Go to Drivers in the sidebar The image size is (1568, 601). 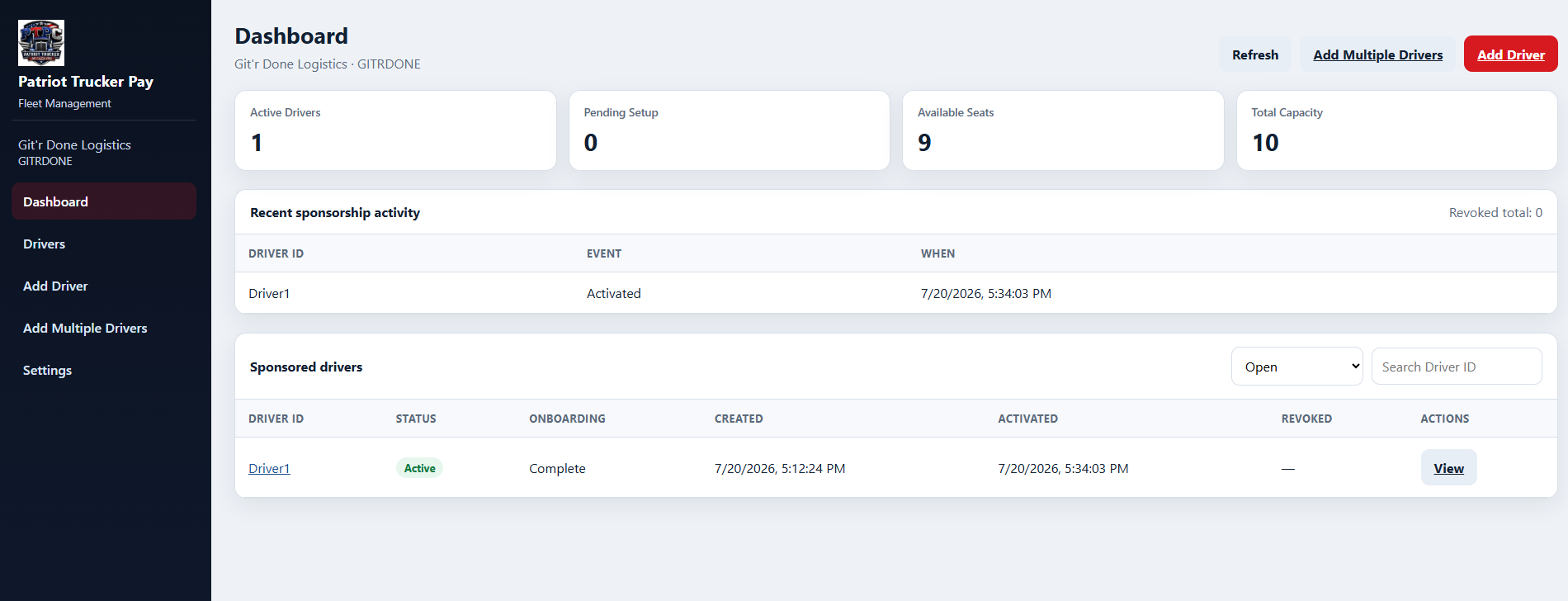(104, 244)
